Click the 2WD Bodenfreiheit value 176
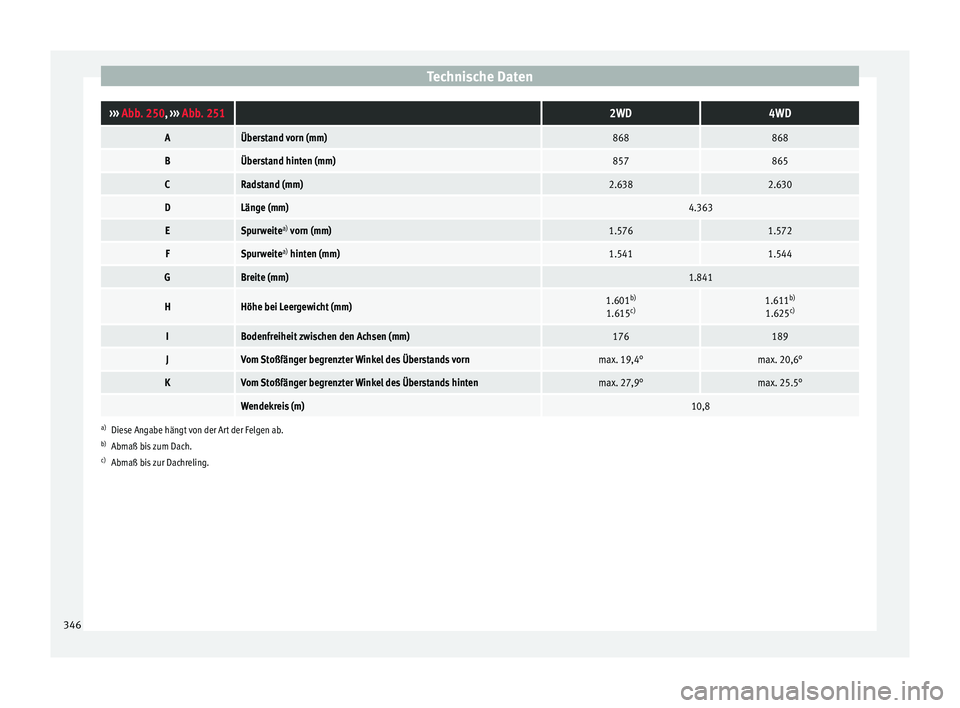960x708 pixels. [x=620, y=336]
